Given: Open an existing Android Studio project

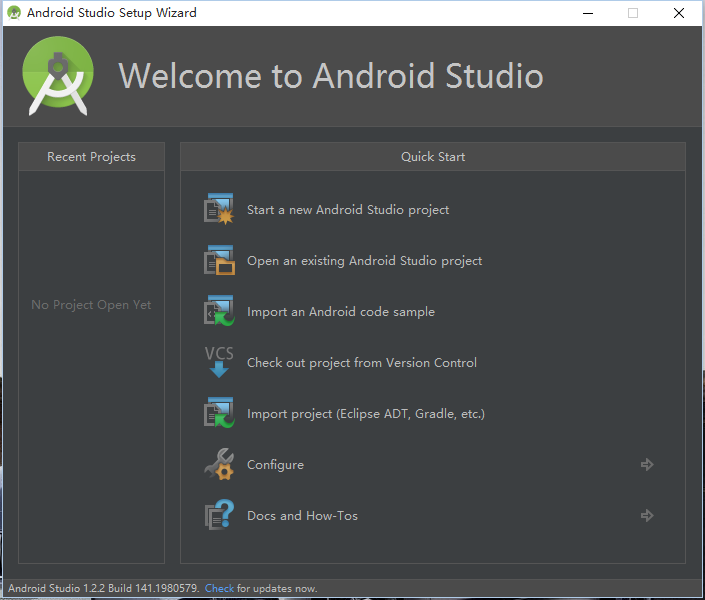Looking at the screenshot, I should click(x=364, y=261).
